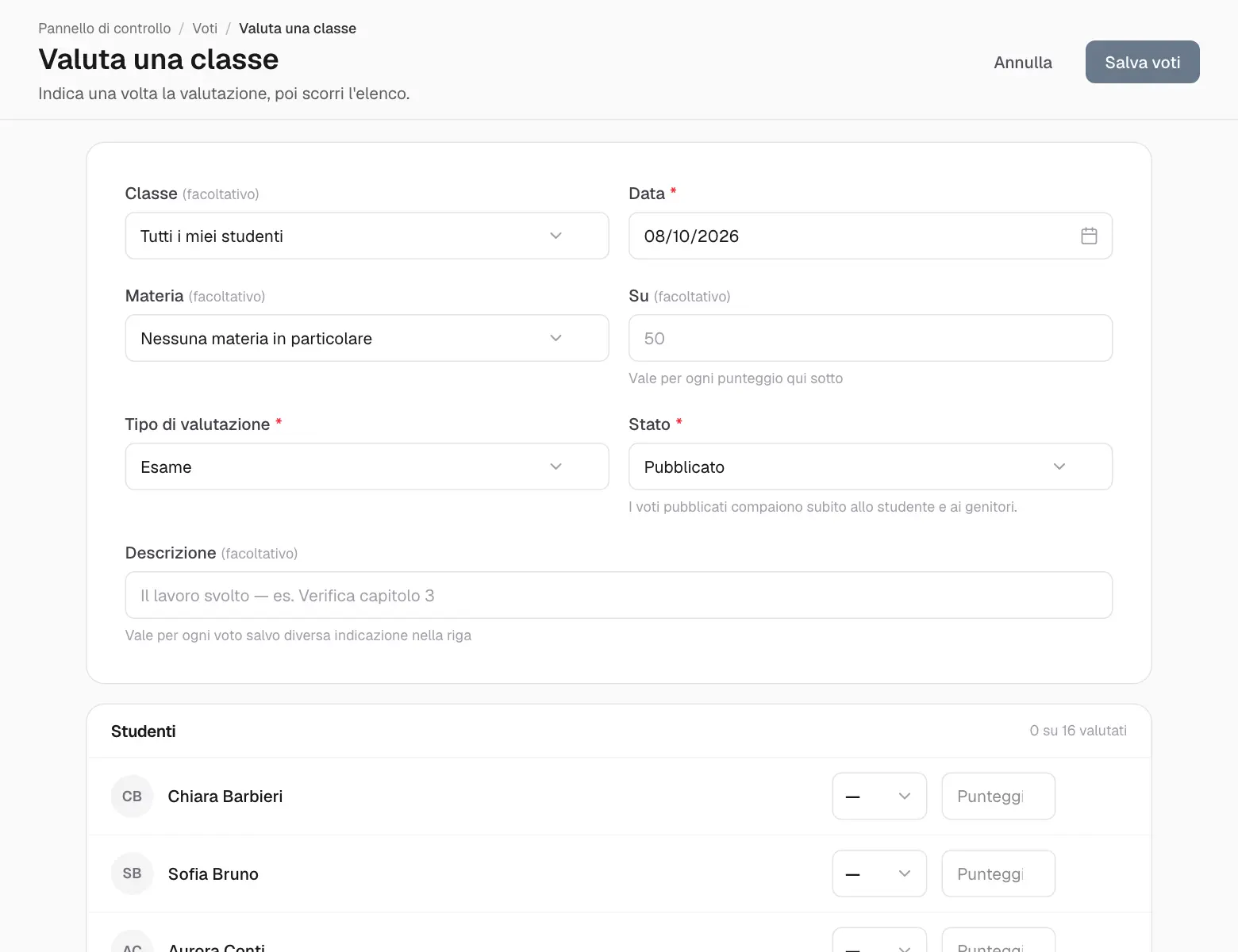The image size is (1238, 952).
Task: Click the Annulla button
Action: pyautogui.click(x=1023, y=62)
